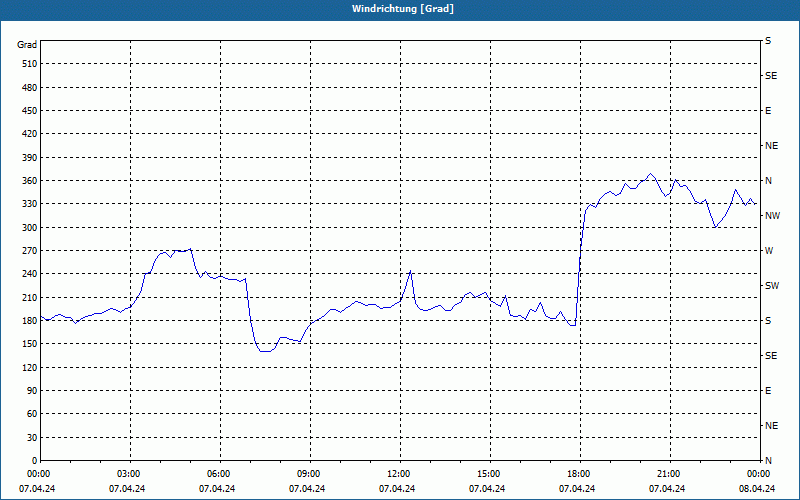This screenshot has width=800, height=500.
Task: Click the 300 degree axis label
Action: pyautogui.click(x=30, y=228)
